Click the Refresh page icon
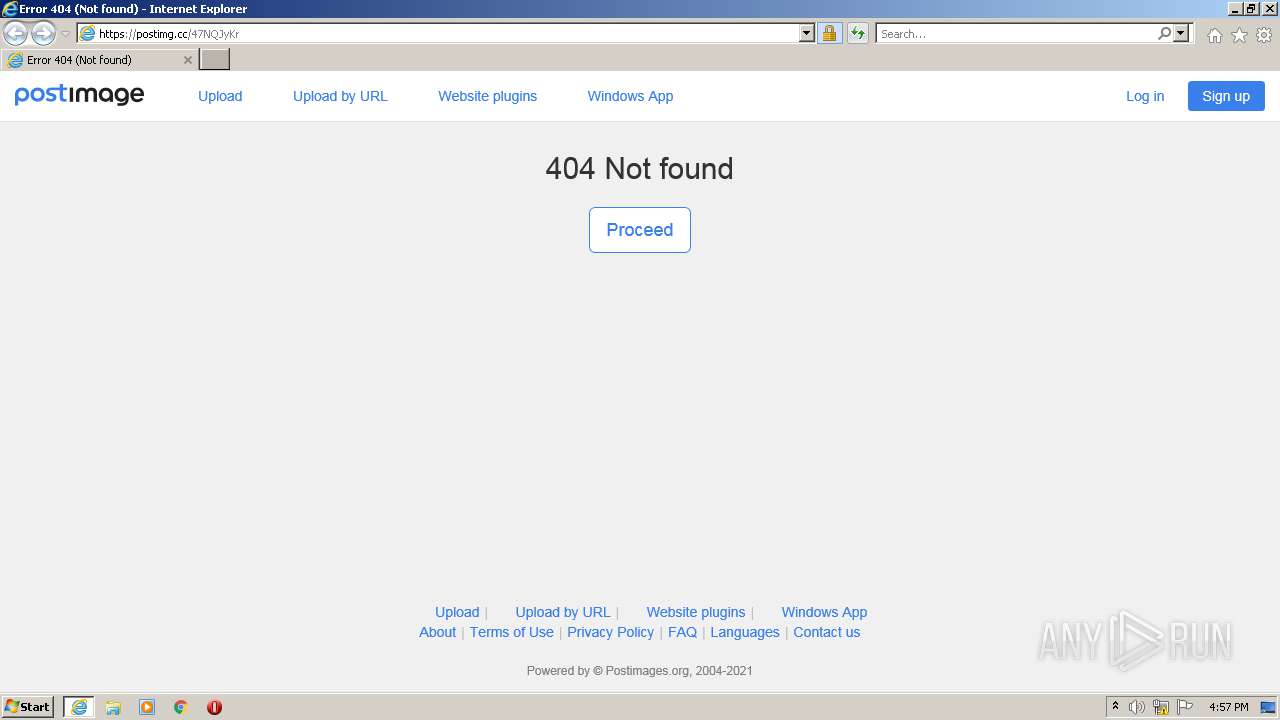 coord(857,34)
